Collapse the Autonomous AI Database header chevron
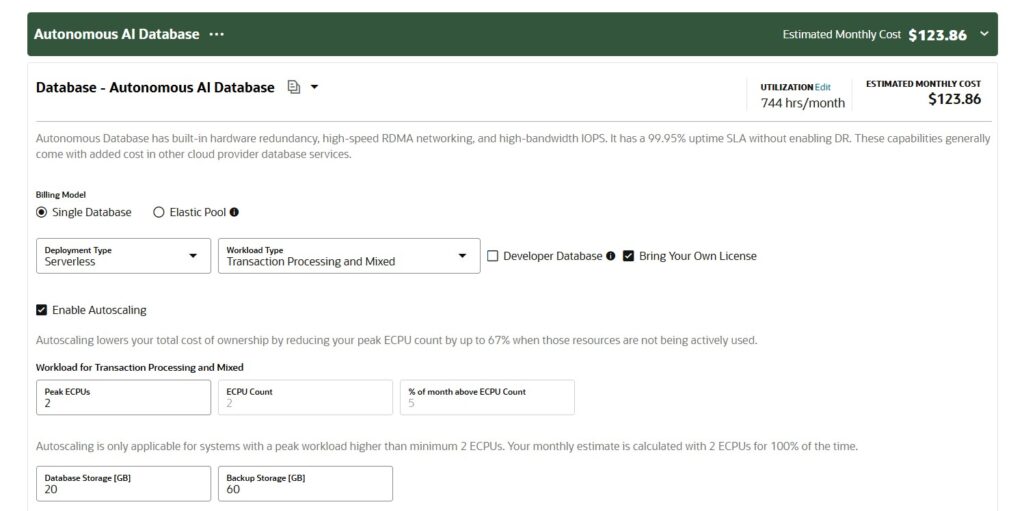This screenshot has width=1024, height=511. coord(984,34)
